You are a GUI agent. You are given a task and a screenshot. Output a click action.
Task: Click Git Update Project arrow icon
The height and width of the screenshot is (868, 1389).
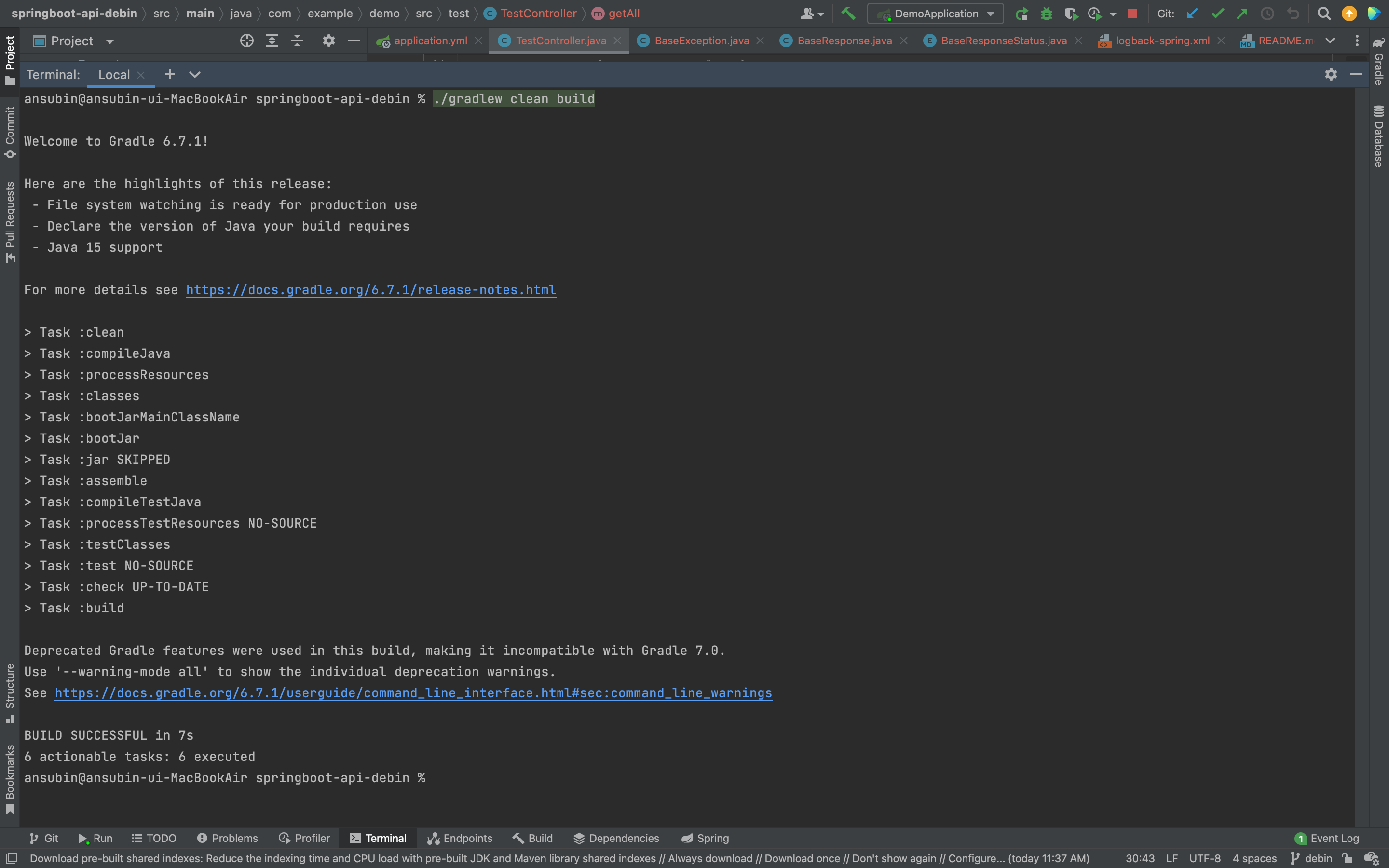tap(1192, 13)
